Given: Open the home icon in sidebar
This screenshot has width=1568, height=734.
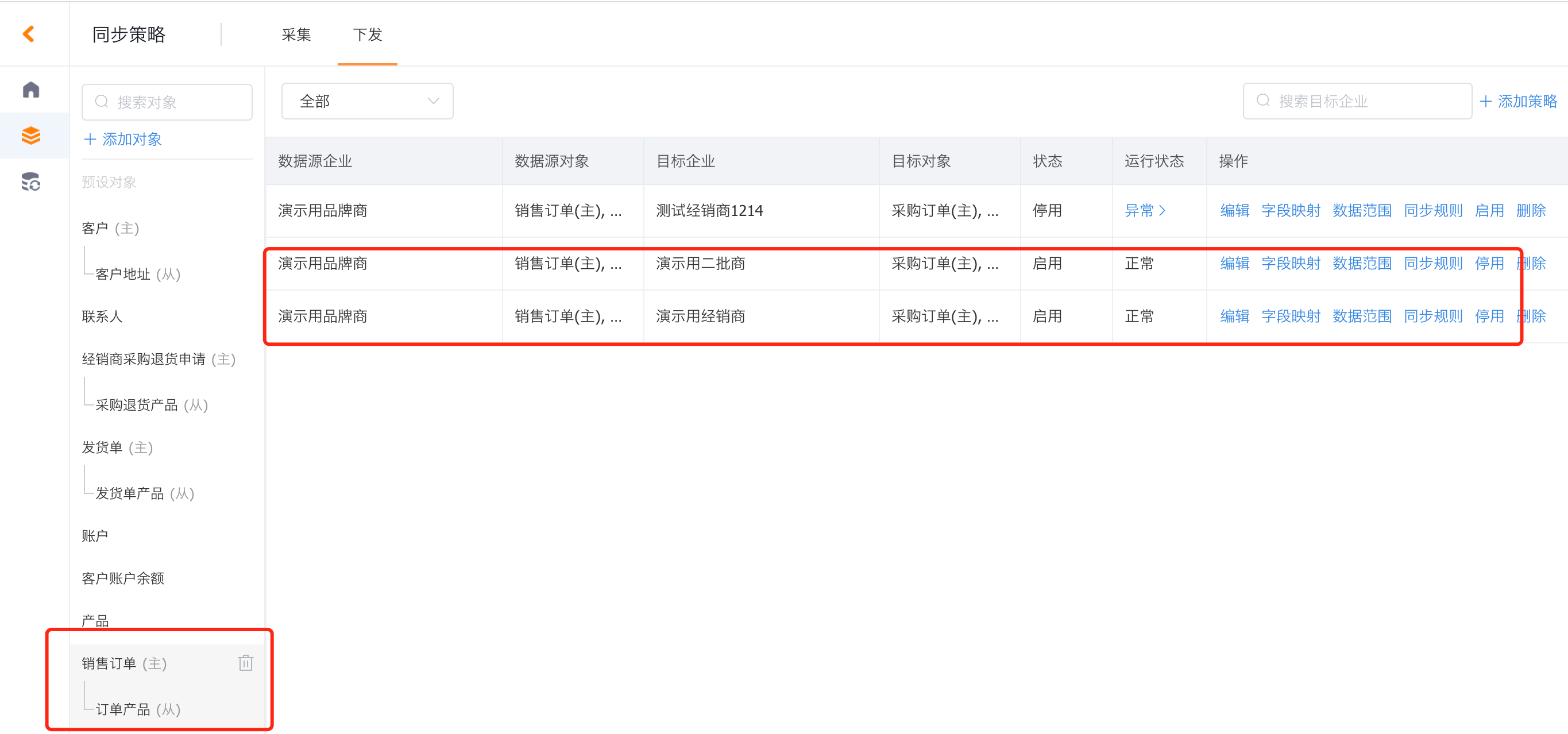Looking at the screenshot, I should [30, 90].
